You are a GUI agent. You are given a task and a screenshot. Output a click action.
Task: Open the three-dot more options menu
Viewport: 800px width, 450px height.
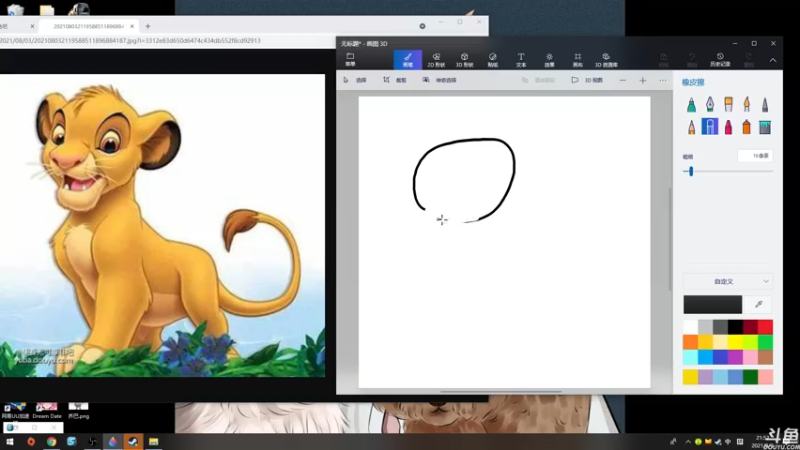click(662, 81)
